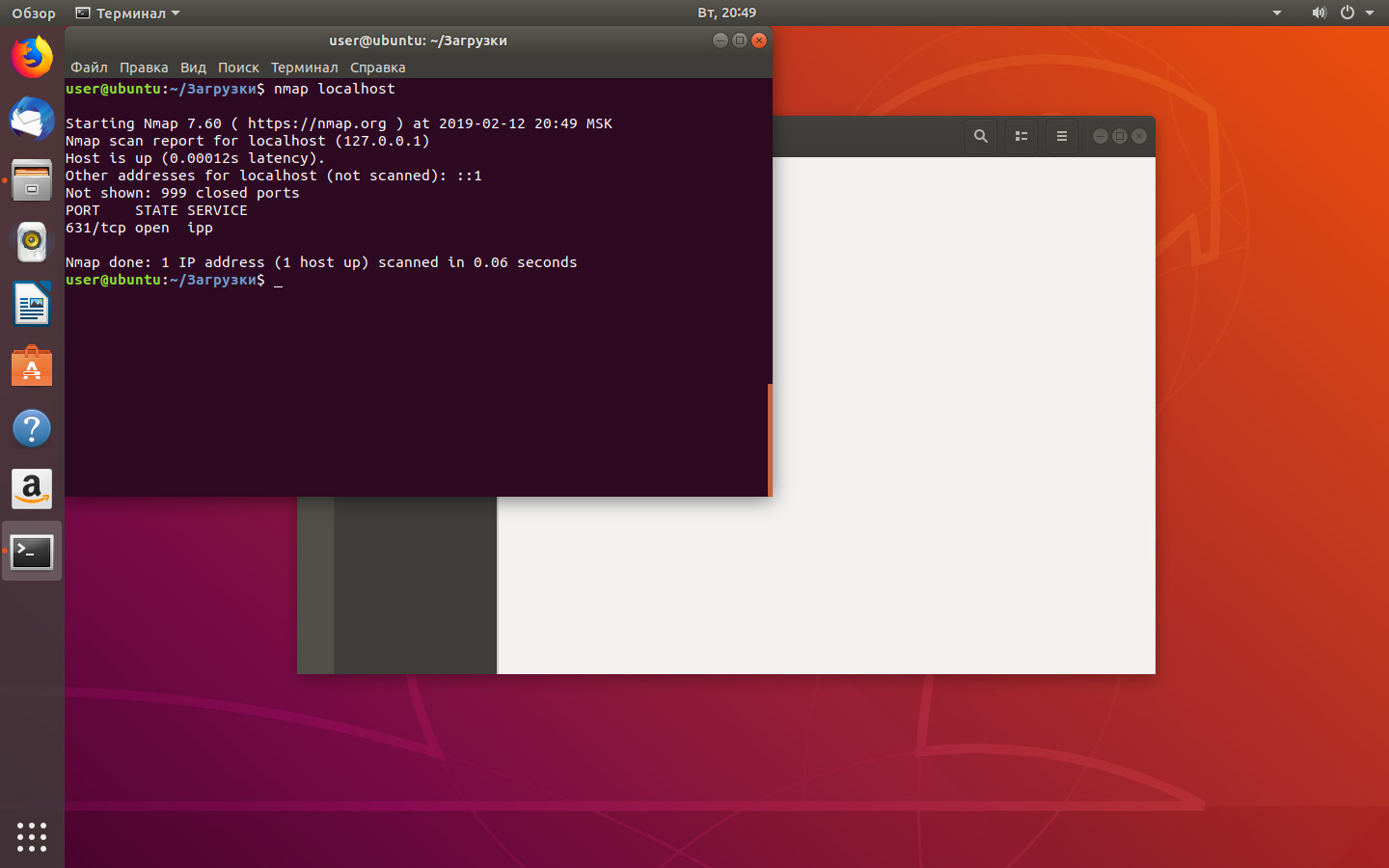The image size is (1389, 868).
Task: Open Thunderbird mail in dock
Action: [32, 119]
